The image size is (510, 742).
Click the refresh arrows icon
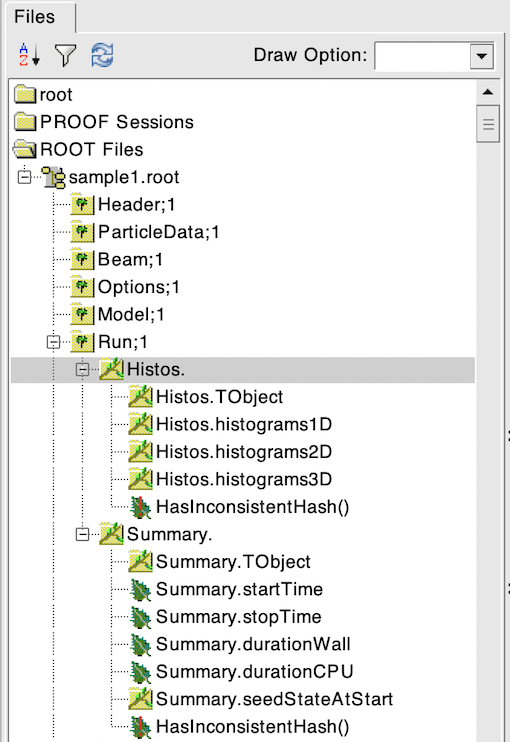click(102, 55)
